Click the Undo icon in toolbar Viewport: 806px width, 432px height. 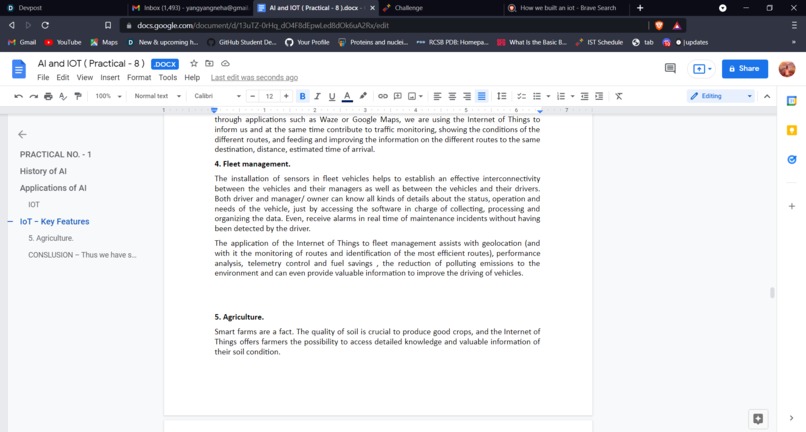pos(19,96)
